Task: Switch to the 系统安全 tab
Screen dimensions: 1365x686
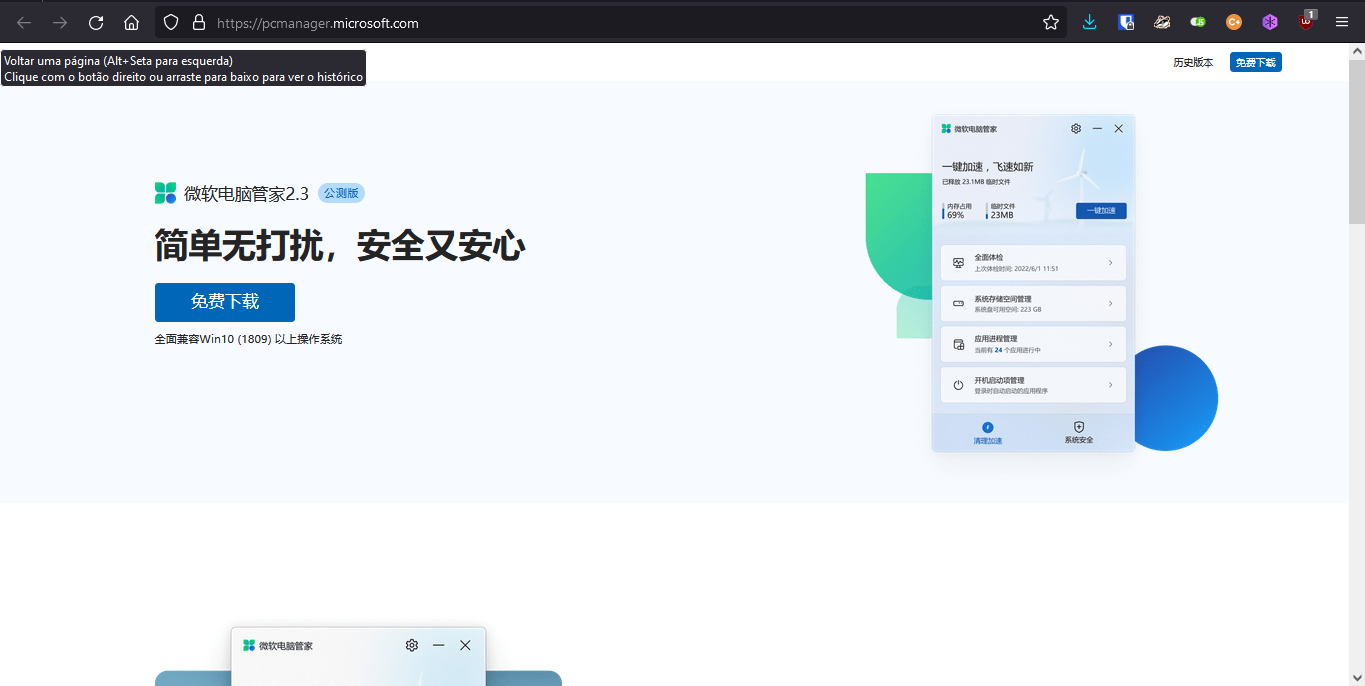Action: tap(1079, 433)
